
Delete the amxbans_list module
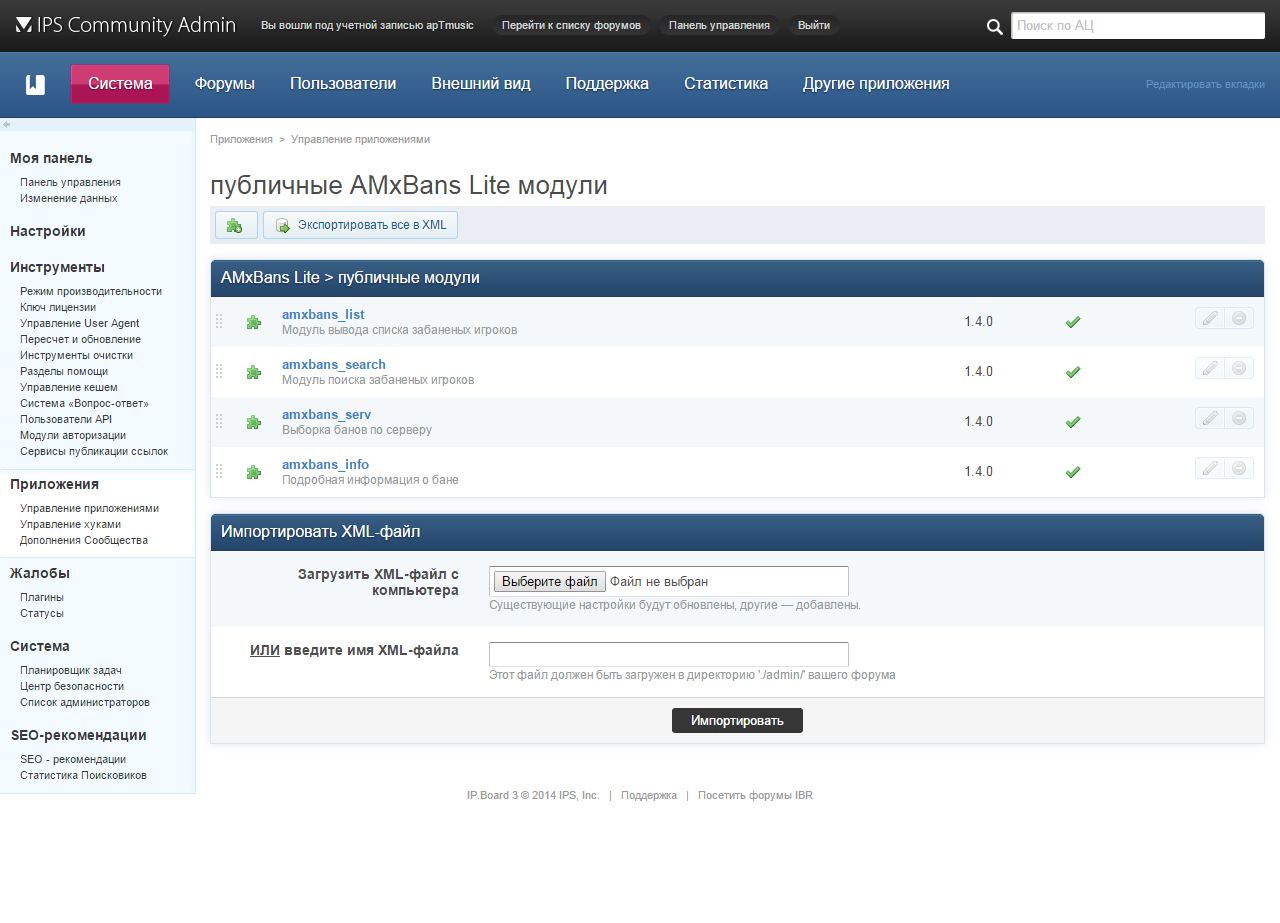1239,318
